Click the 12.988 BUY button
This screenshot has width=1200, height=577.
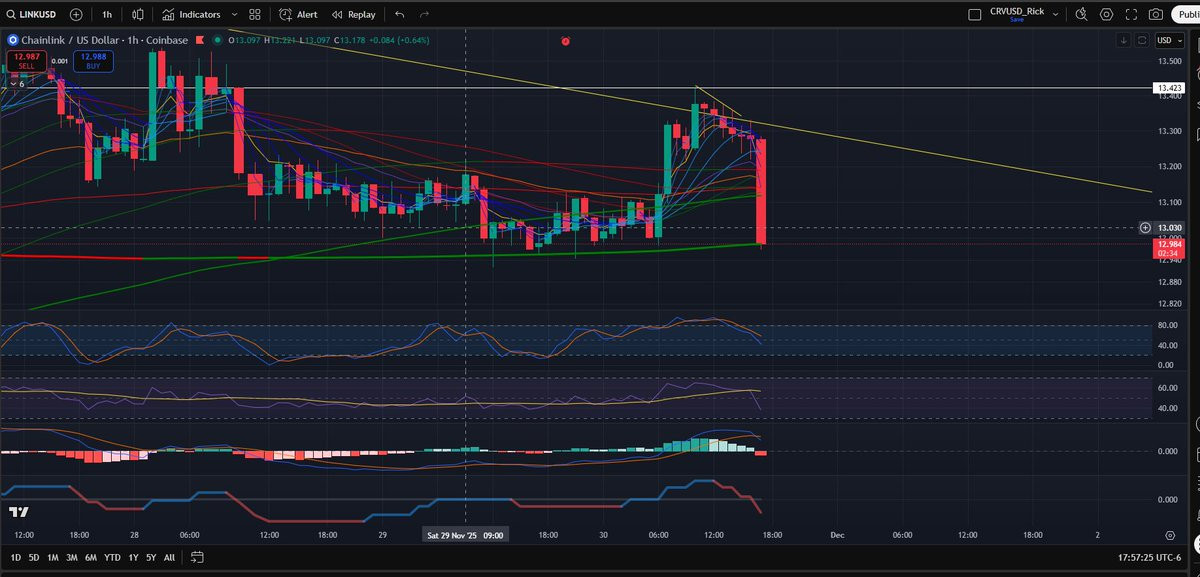click(x=93, y=61)
